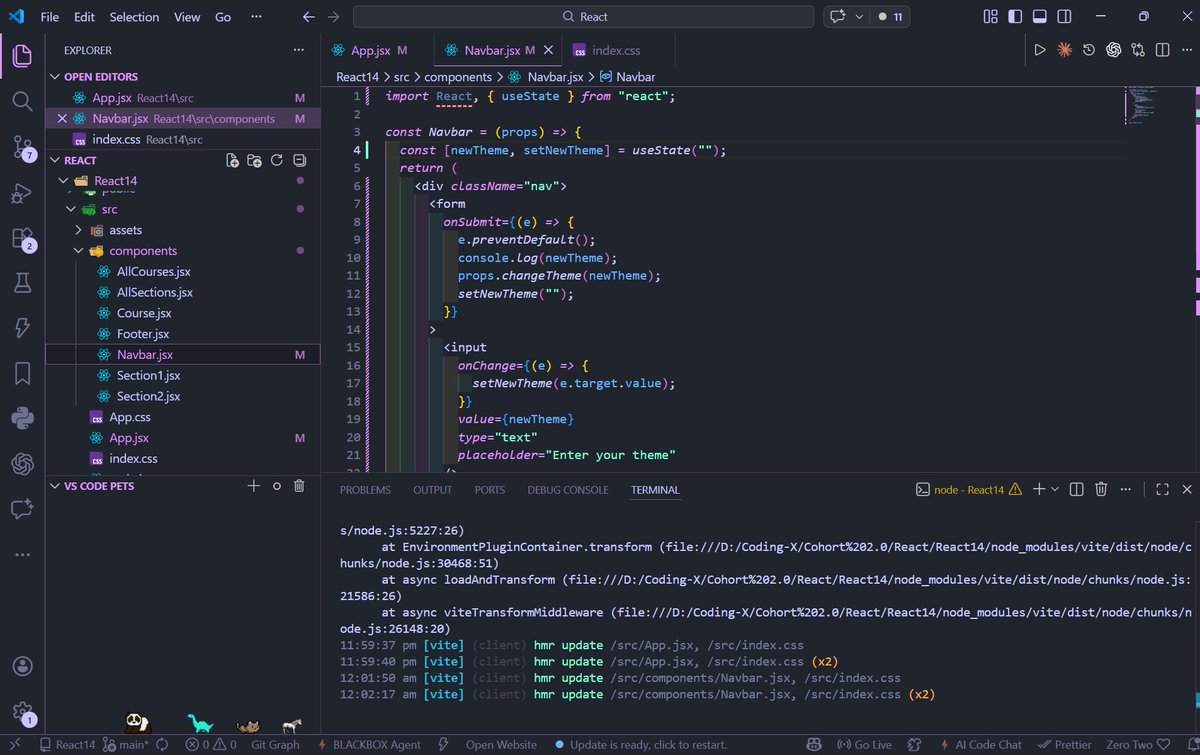Close Navbar.jsx in Open Editors list
Image resolution: width=1200 pixels, height=755 pixels.
pos(61,118)
